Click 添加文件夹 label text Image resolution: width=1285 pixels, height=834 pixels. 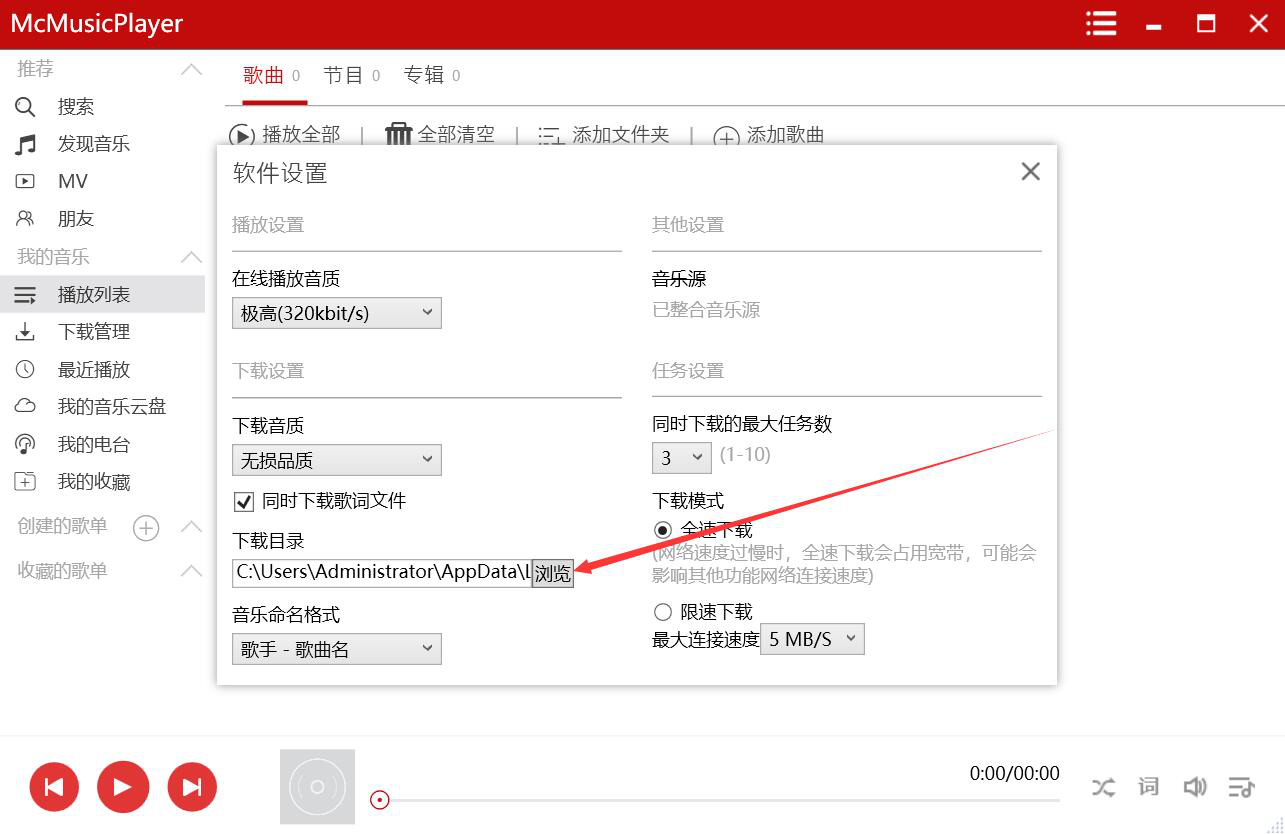(621, 135)
